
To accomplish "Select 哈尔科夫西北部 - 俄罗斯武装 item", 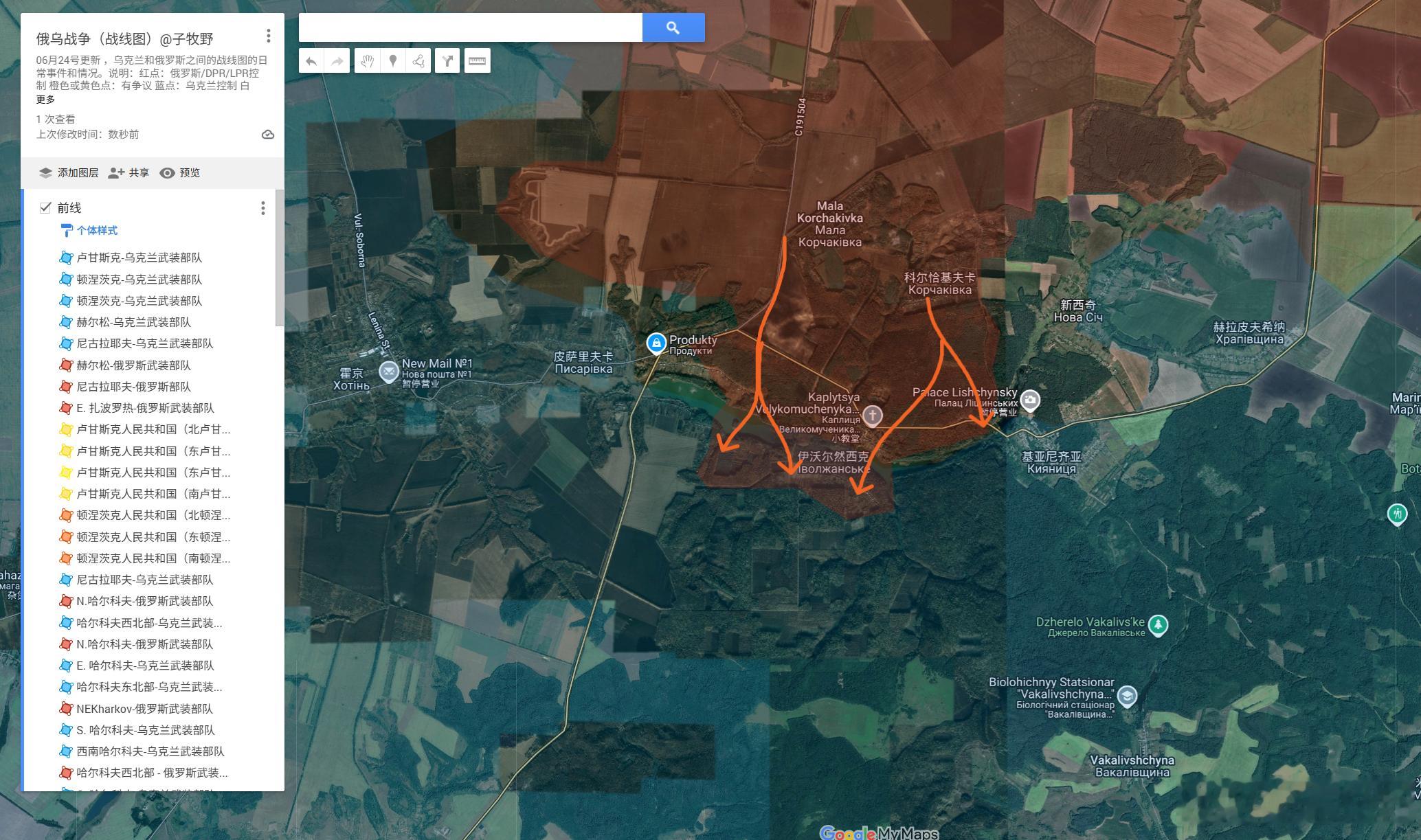I will pos(152,773).
